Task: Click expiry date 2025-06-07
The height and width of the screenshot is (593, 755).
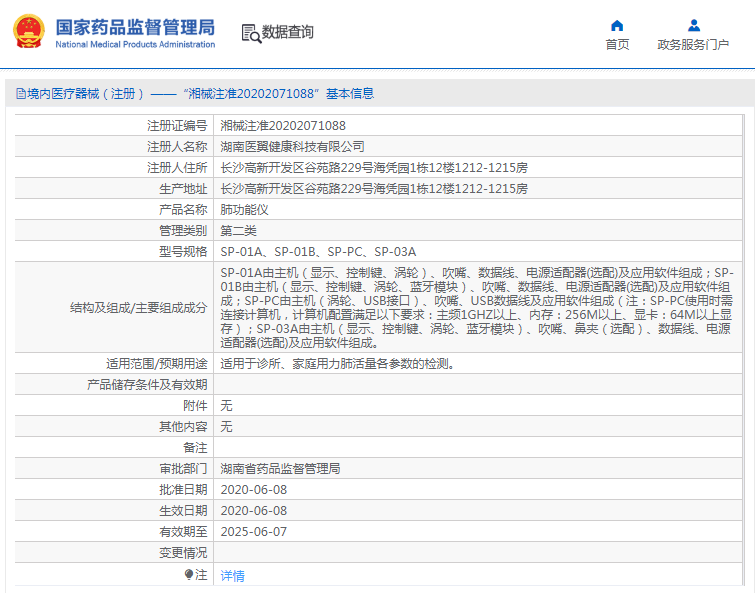Action: pos(253,532)
